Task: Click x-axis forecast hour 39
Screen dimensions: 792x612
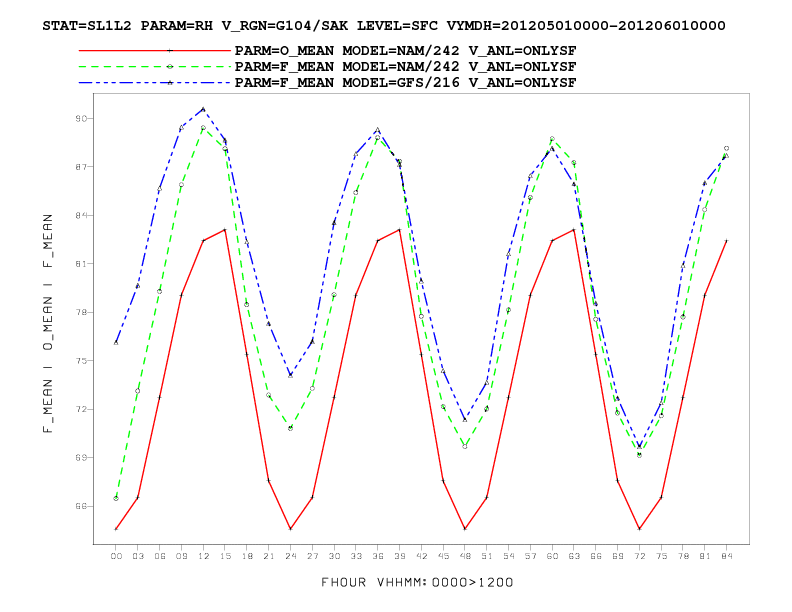Action: 400,556
